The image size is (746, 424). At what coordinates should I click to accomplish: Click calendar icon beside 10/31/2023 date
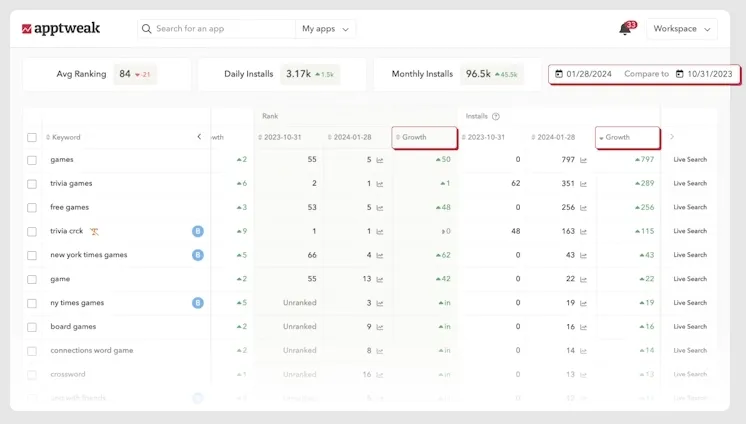coord(679,74)
